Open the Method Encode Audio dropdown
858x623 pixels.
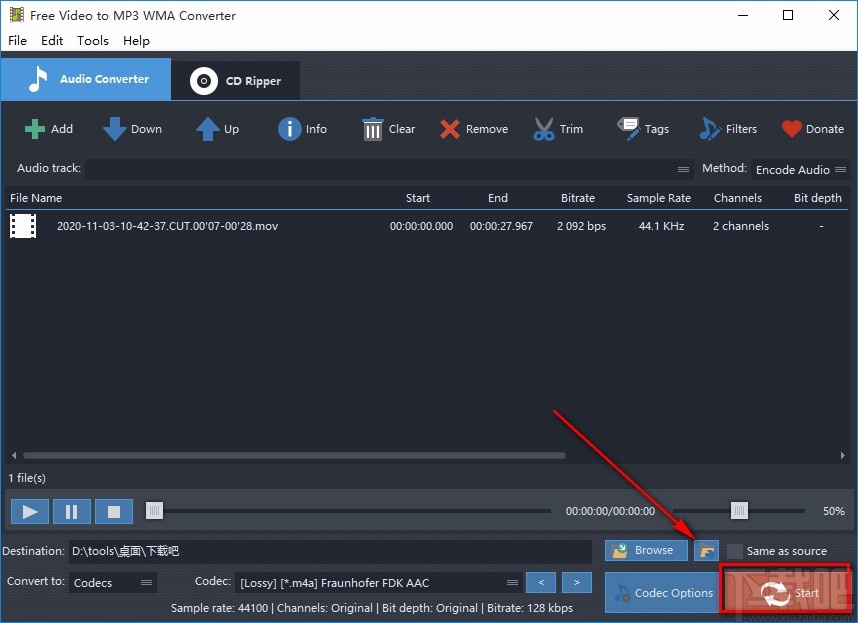799,170
